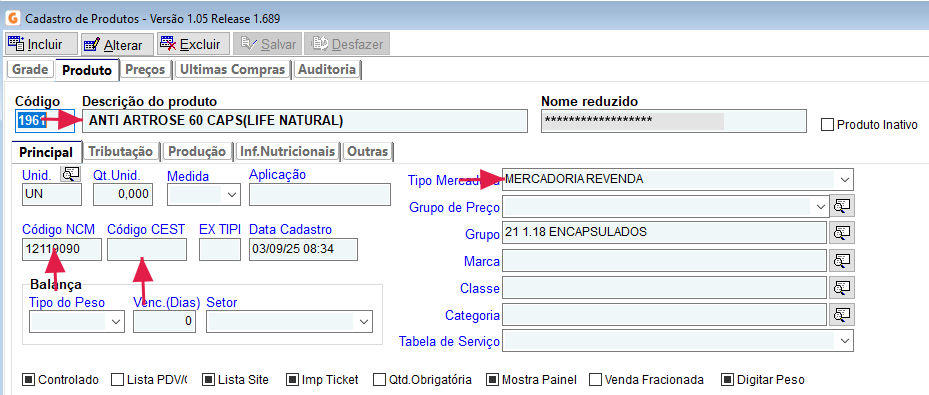Click the disabled Salvar button
The width and height of the screenshot is (929, 395).
pos(268,44)
